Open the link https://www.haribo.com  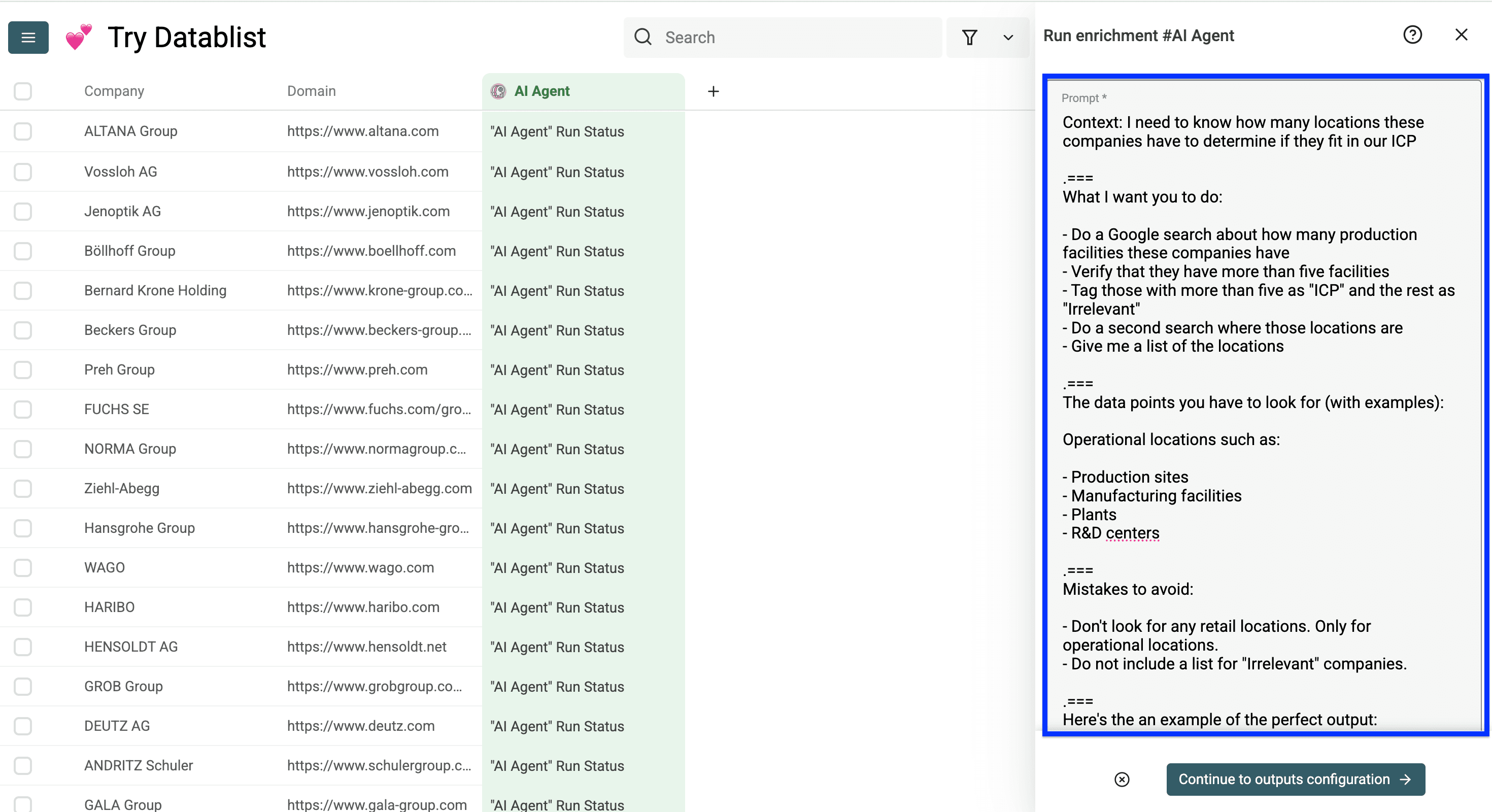point(363,607)
